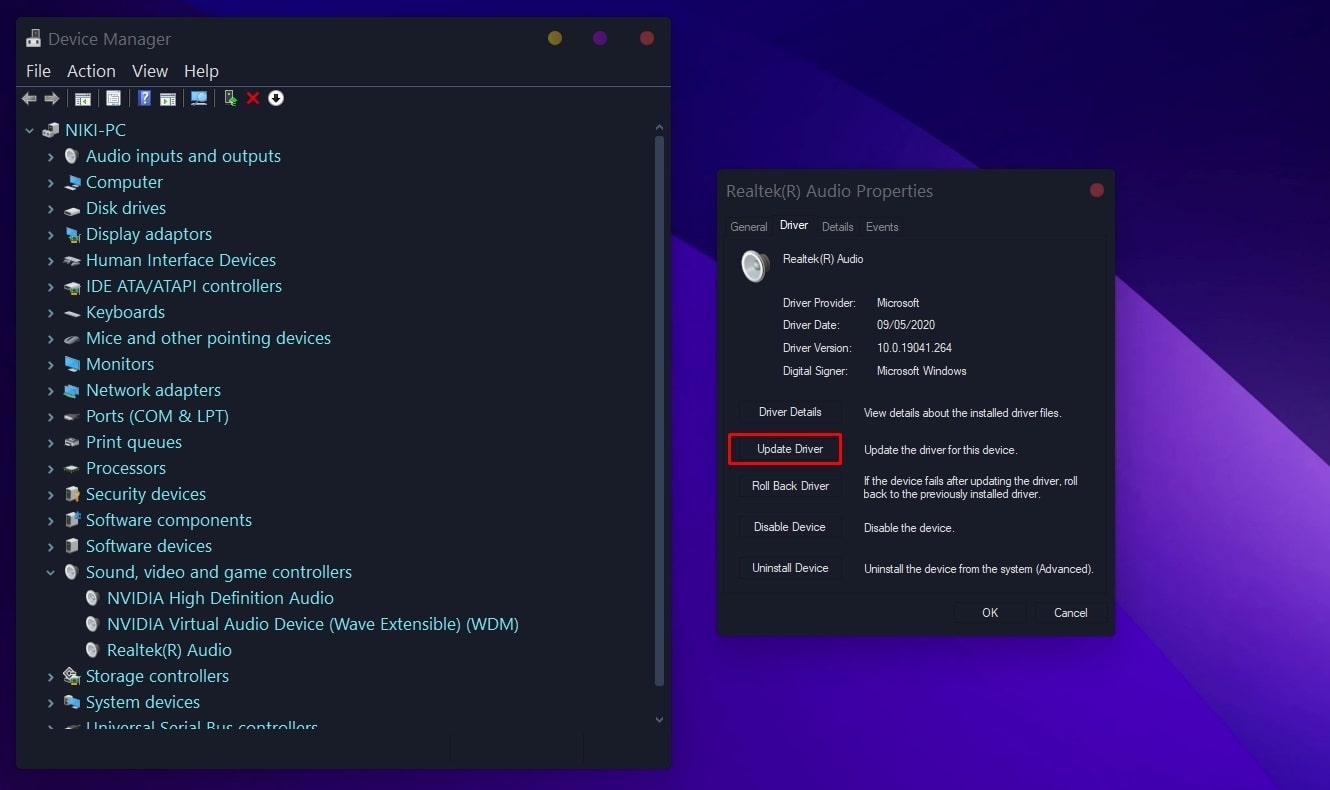
Task: Click the Properties toolbar icon
Action: (113, 98)
